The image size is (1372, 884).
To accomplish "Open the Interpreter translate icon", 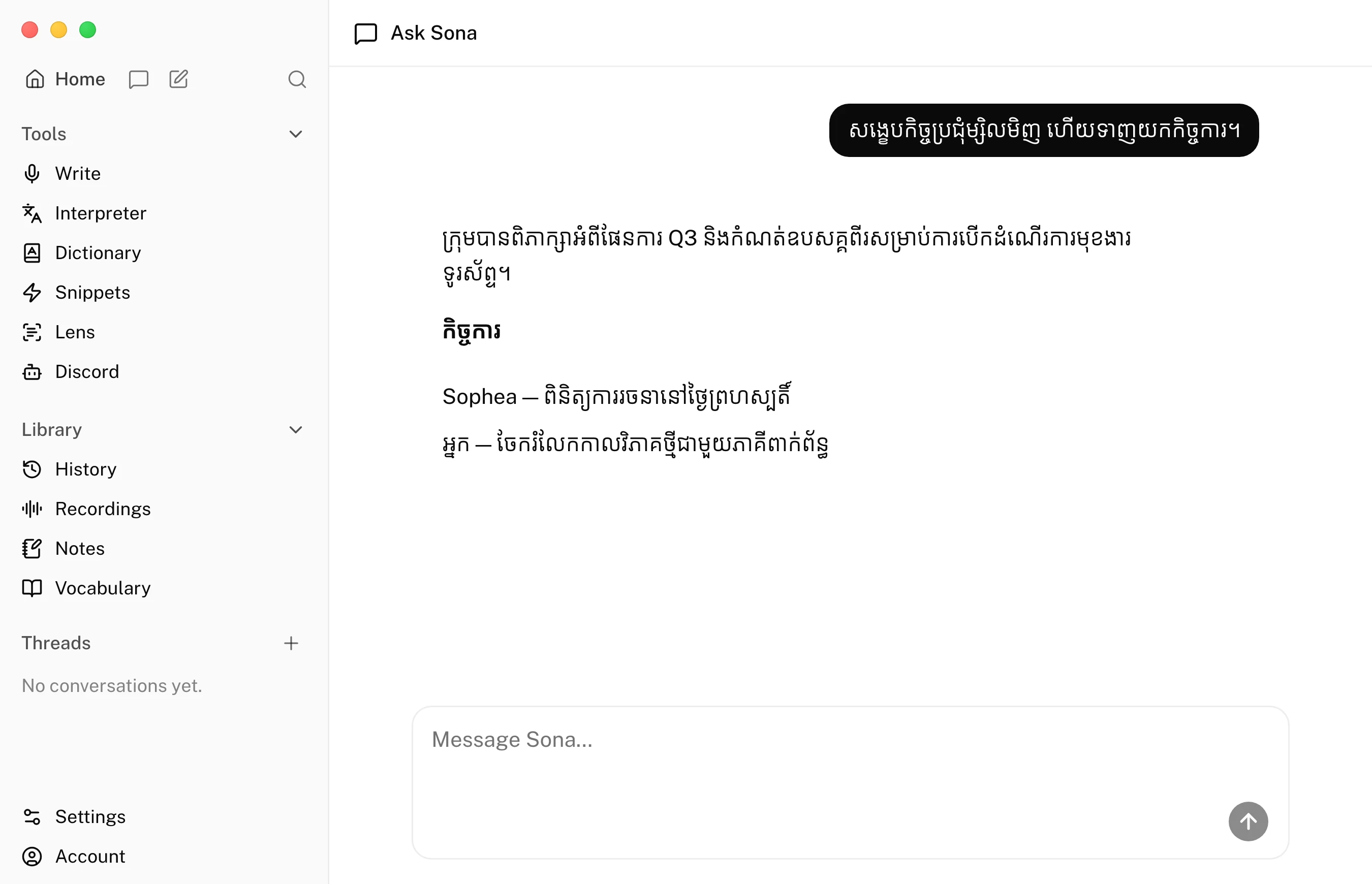I will click(32, 213).
